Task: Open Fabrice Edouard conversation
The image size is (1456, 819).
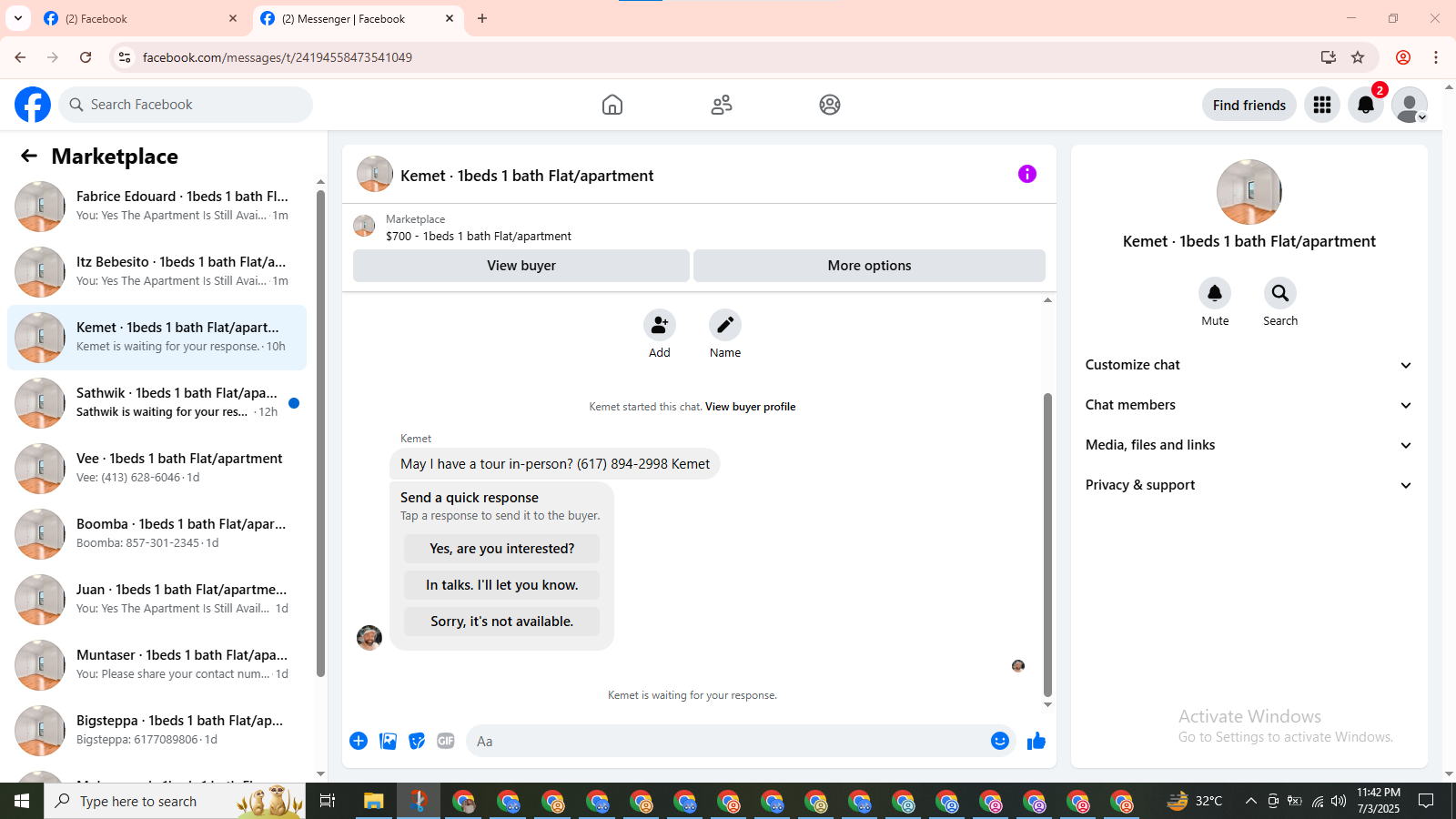Action: (x=157, y=206)
